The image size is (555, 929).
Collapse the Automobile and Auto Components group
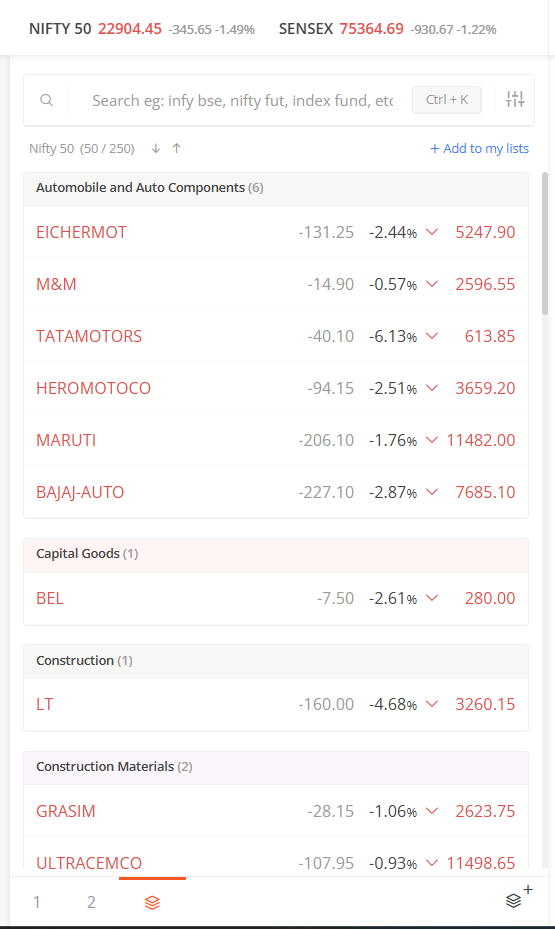(276, 188)
